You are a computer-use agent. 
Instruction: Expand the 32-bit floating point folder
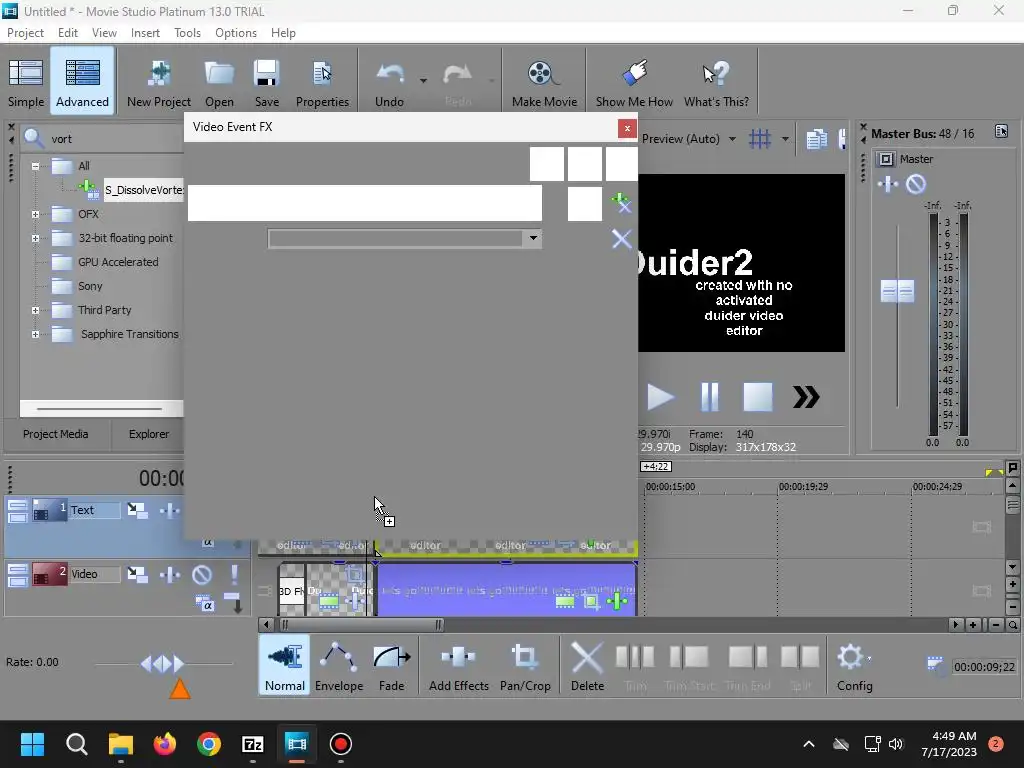pyautogui.click(x=35, y=238)
